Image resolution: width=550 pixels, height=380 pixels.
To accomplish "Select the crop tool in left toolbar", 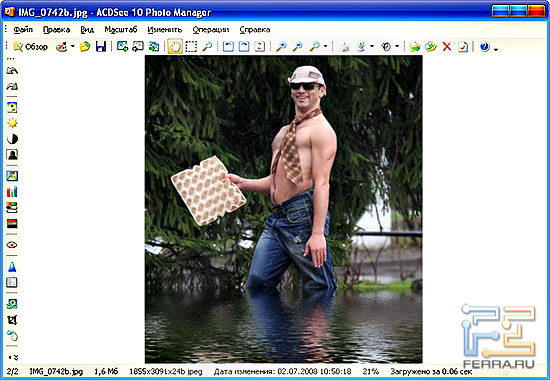I will (x=12, y=320).
